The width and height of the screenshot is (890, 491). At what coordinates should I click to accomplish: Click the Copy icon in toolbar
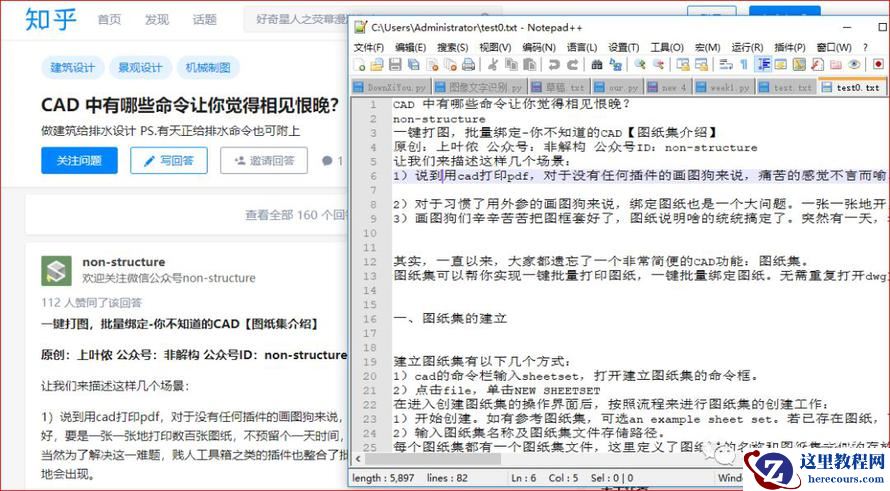coord(511,65)
